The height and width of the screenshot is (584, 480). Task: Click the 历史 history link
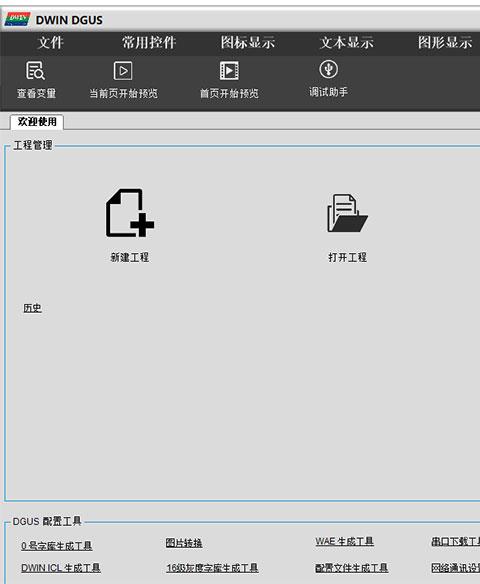pos(32,308)
